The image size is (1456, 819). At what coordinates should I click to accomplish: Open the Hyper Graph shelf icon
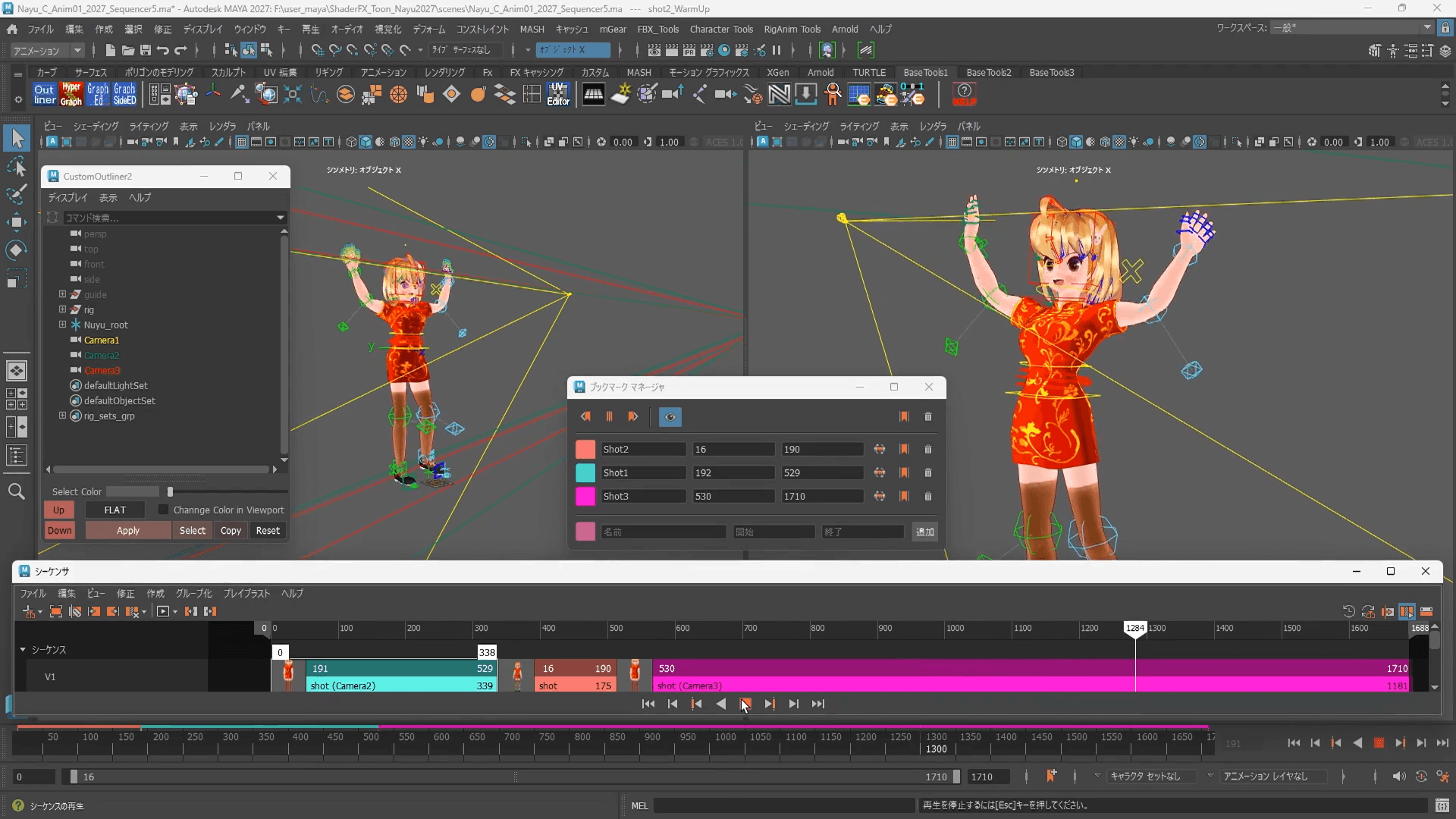tap(71, 94)
